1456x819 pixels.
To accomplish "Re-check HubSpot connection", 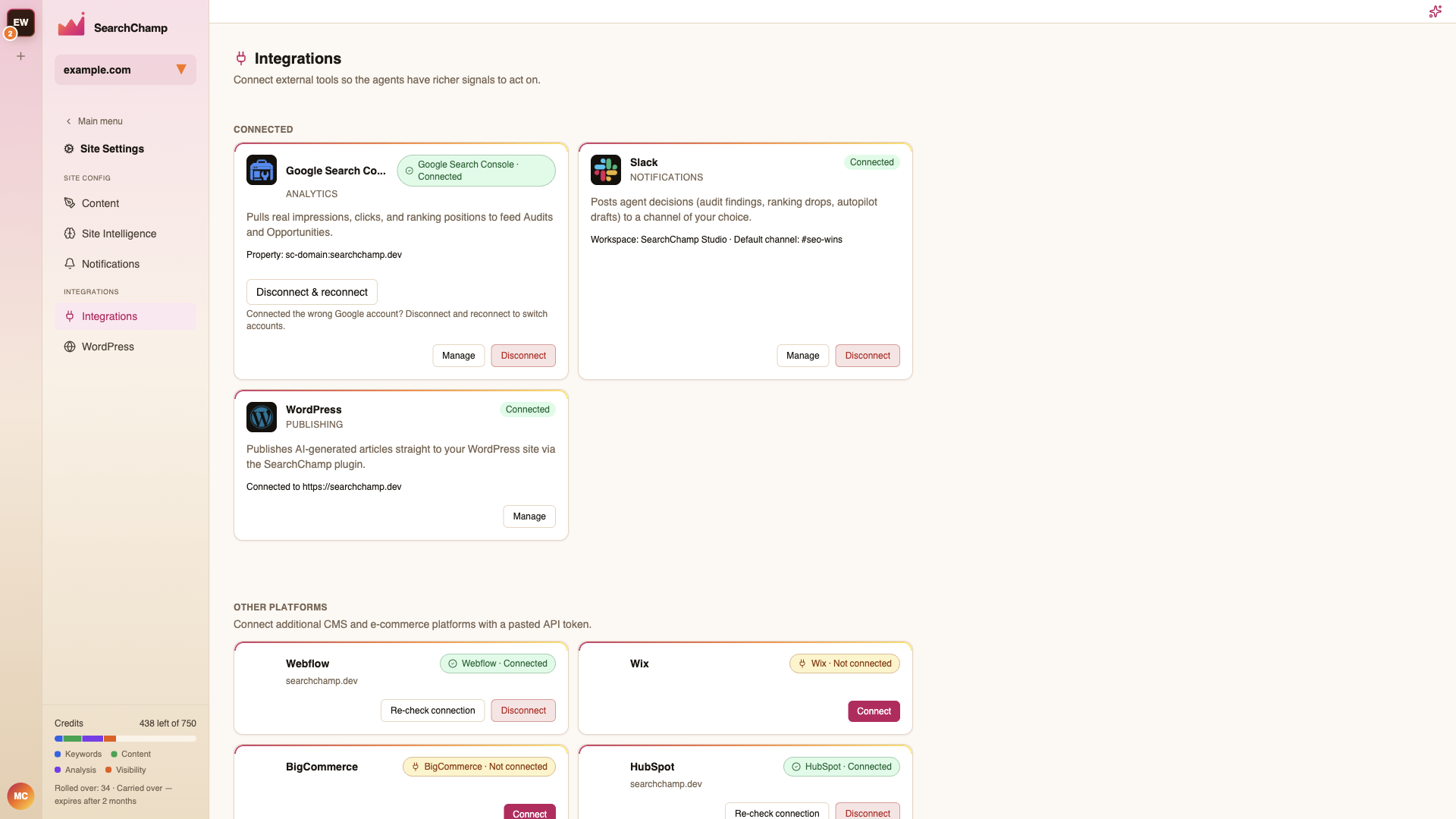I will [777, 812].
